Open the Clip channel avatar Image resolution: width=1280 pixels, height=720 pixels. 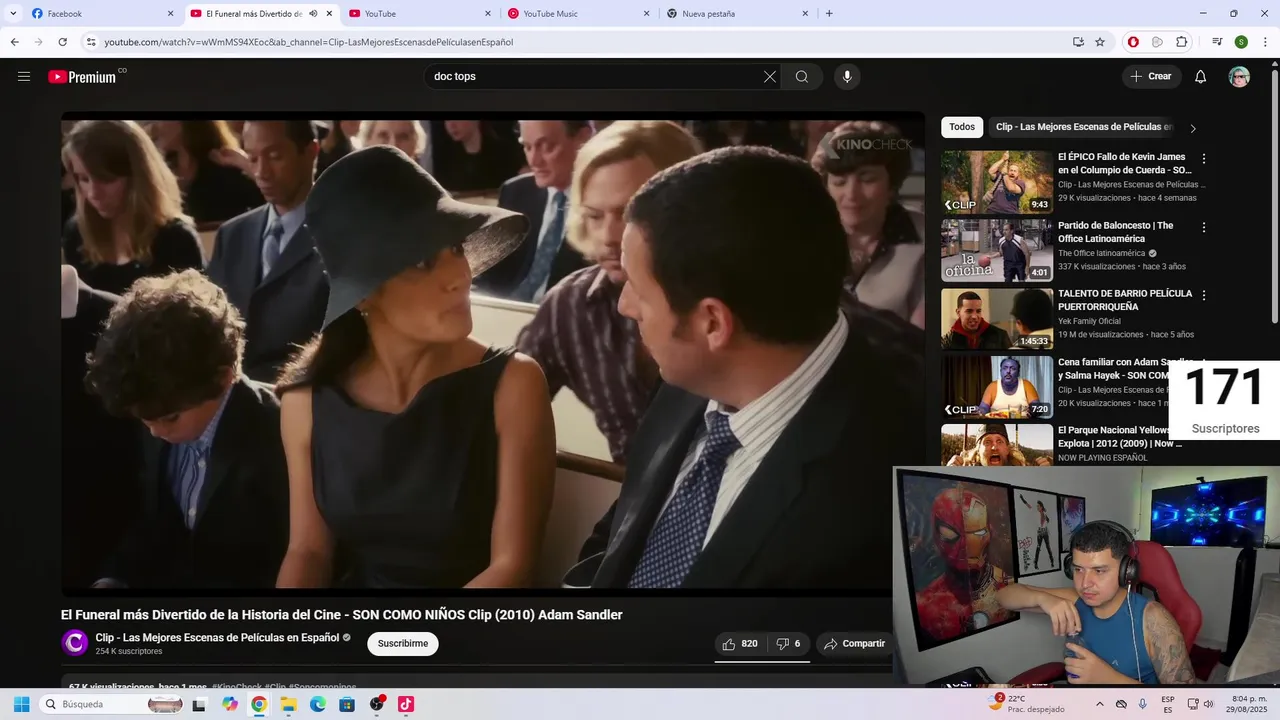click(x=75, y=643)
